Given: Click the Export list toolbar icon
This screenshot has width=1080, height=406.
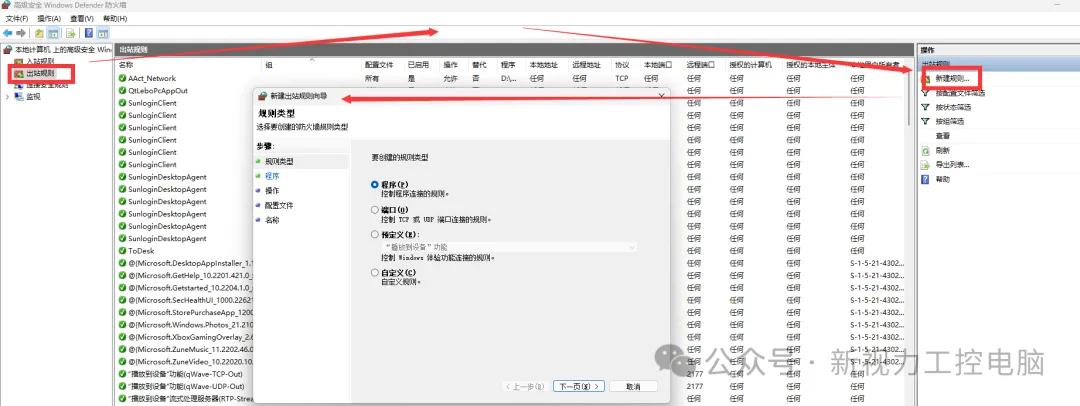Looking at the screenshot, I should tap(70, 33).
